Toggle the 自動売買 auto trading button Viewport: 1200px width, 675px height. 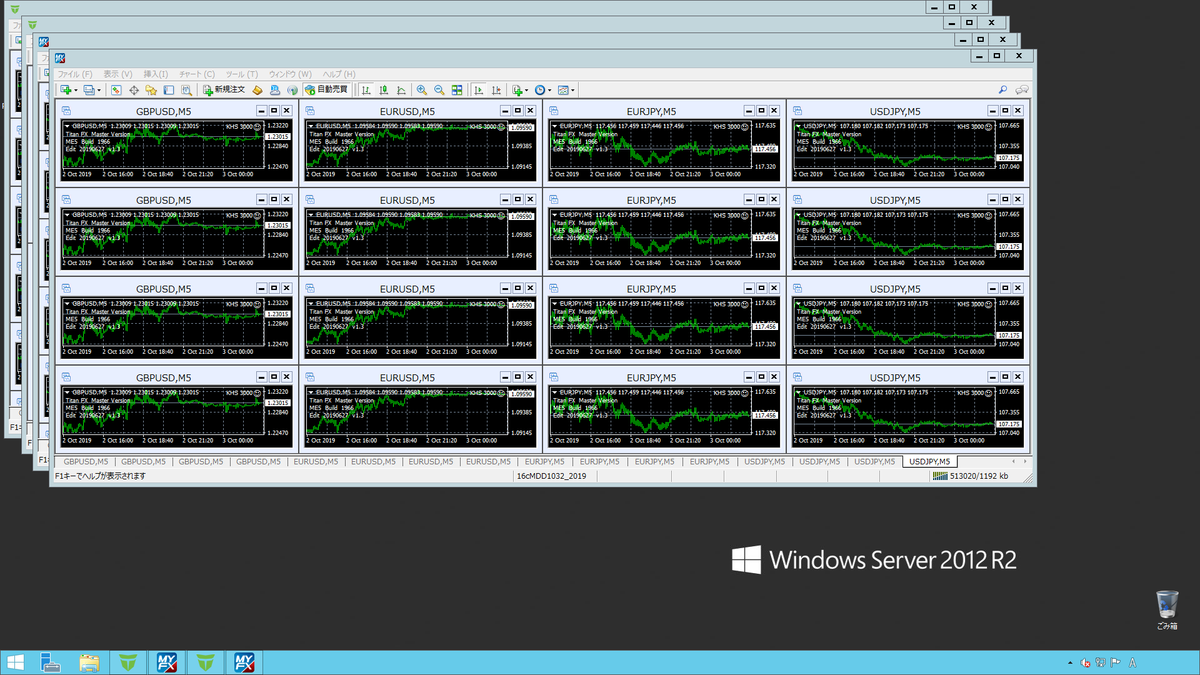(x=326, y=90)
